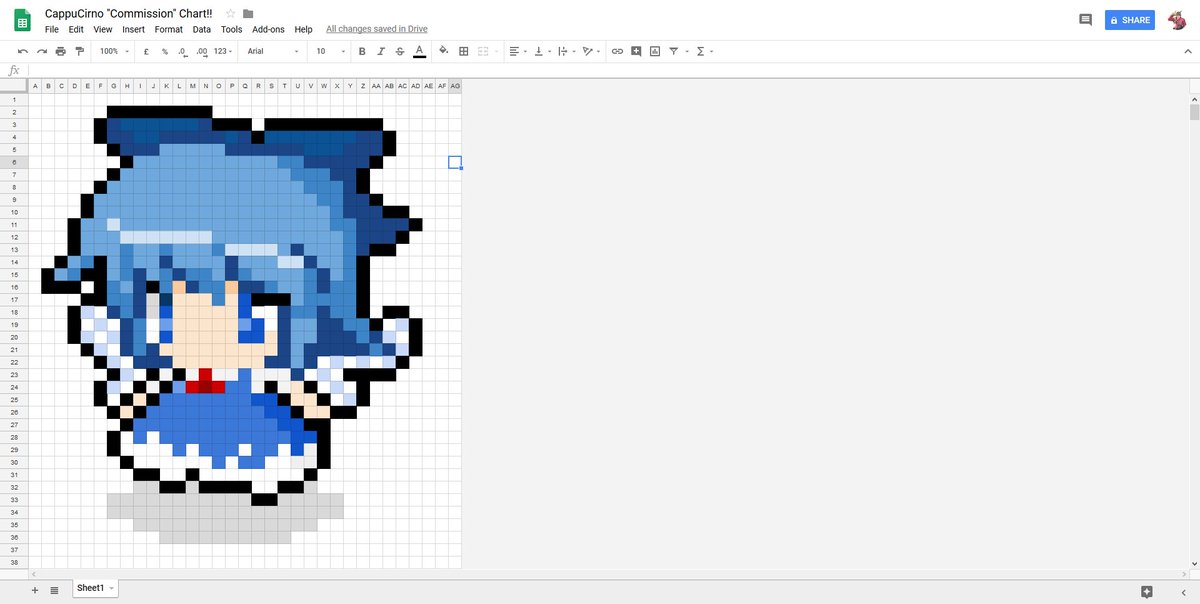
Task: Toggle italic formatting
Action: point(381,51)
